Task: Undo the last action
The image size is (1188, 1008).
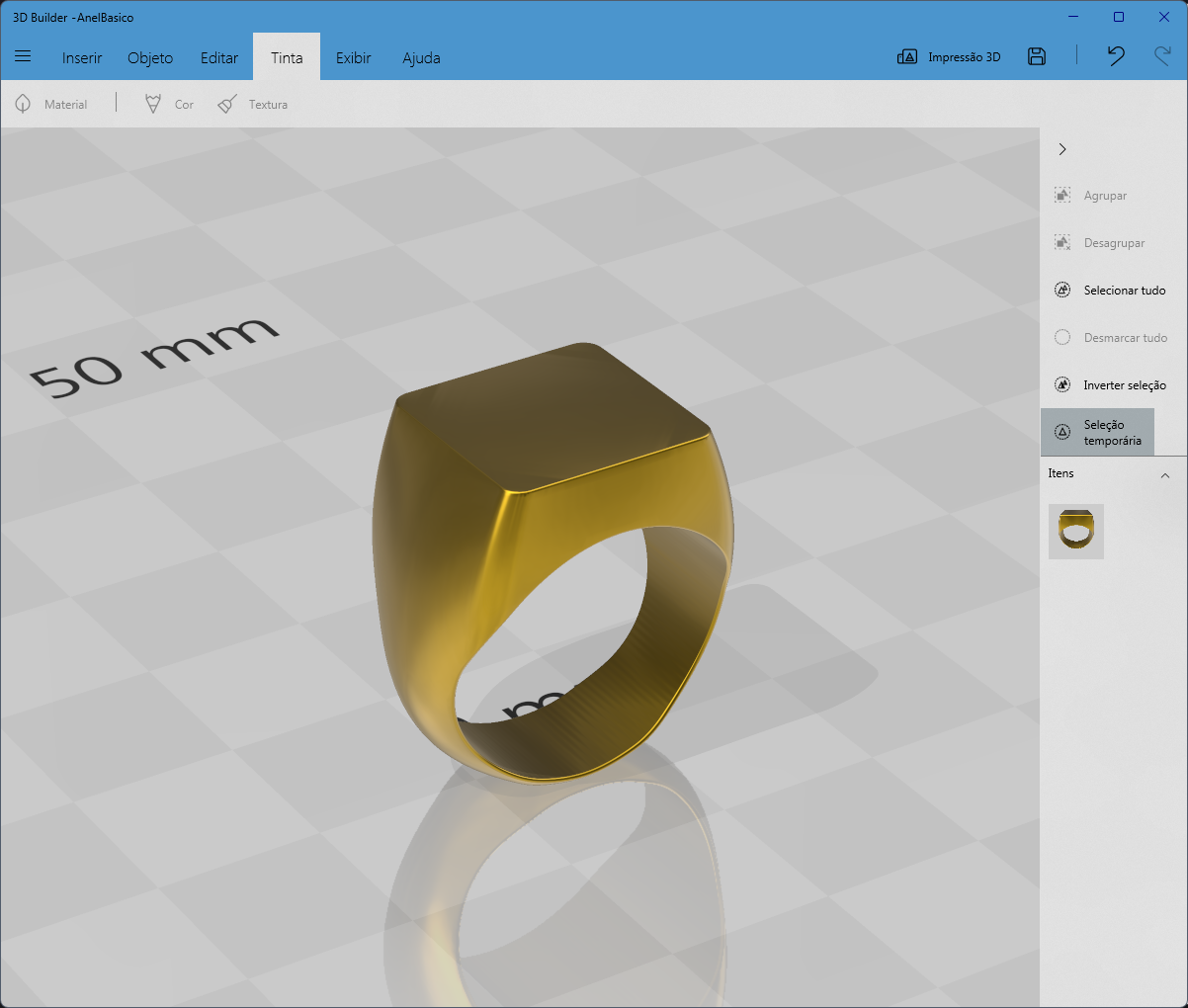Action: [1116, 56]
